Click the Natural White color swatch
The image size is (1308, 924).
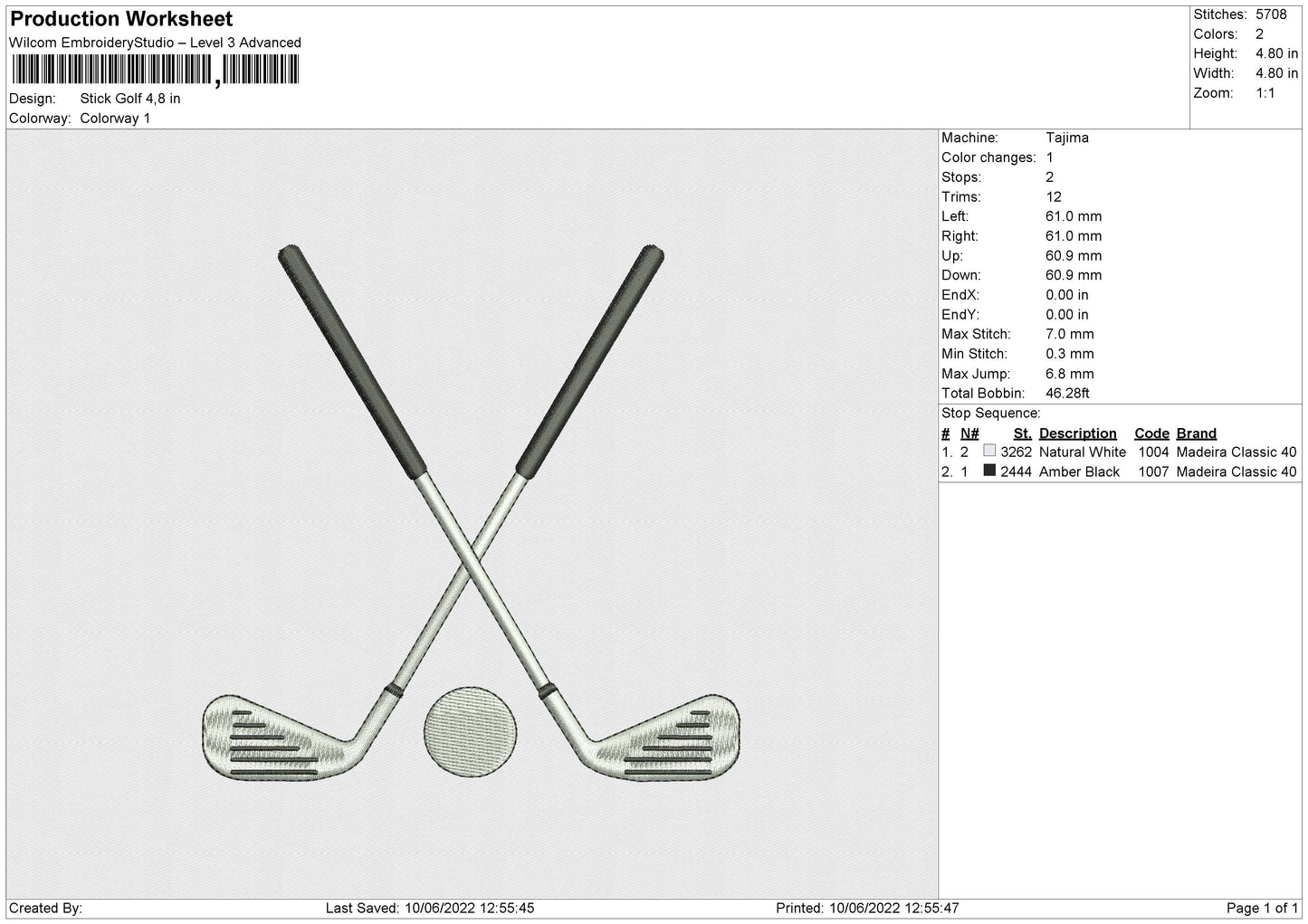[989, 451]
